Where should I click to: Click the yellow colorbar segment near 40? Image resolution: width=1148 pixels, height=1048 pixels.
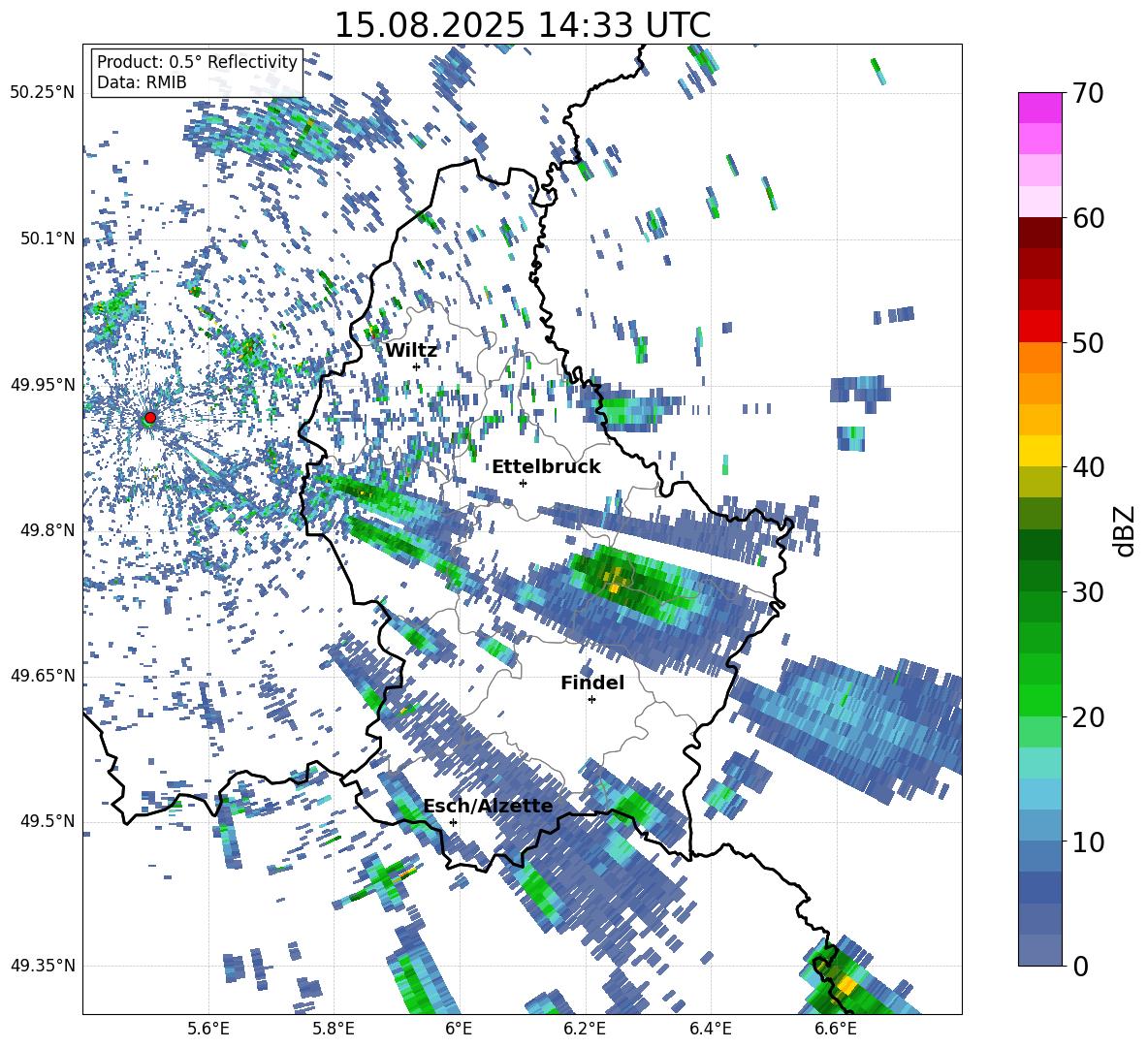1039,451
